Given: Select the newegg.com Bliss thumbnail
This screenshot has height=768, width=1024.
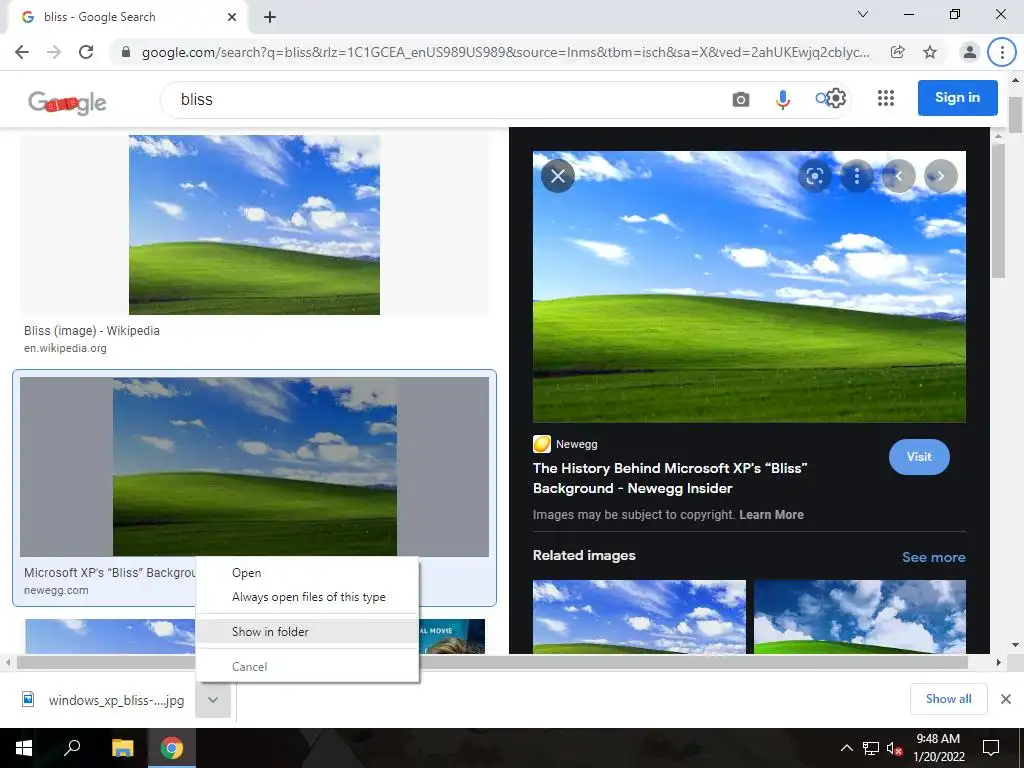Looking at the screenshot, I should point(255,466).
